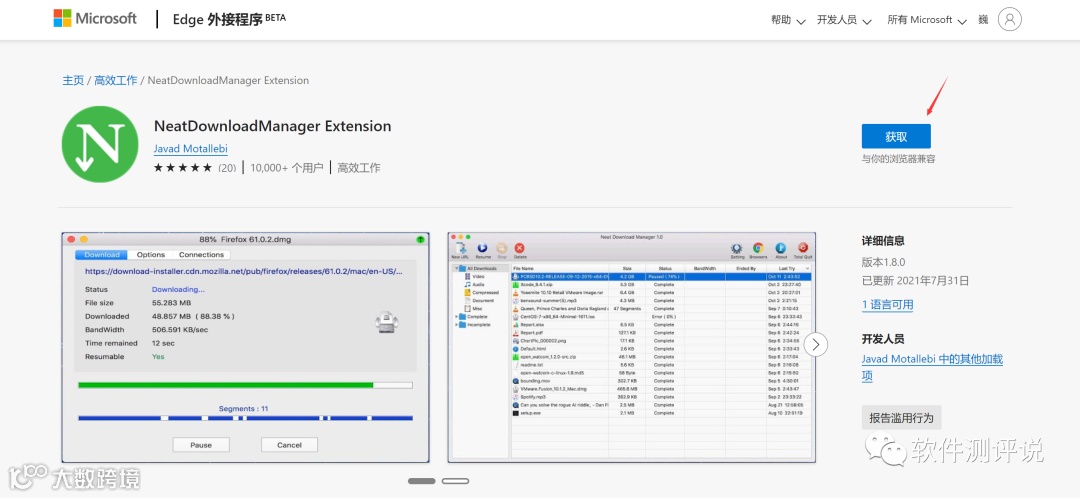Select the second carousel page indicator
Viewport: 1080px width, 498px height.
tap(455, 481)
